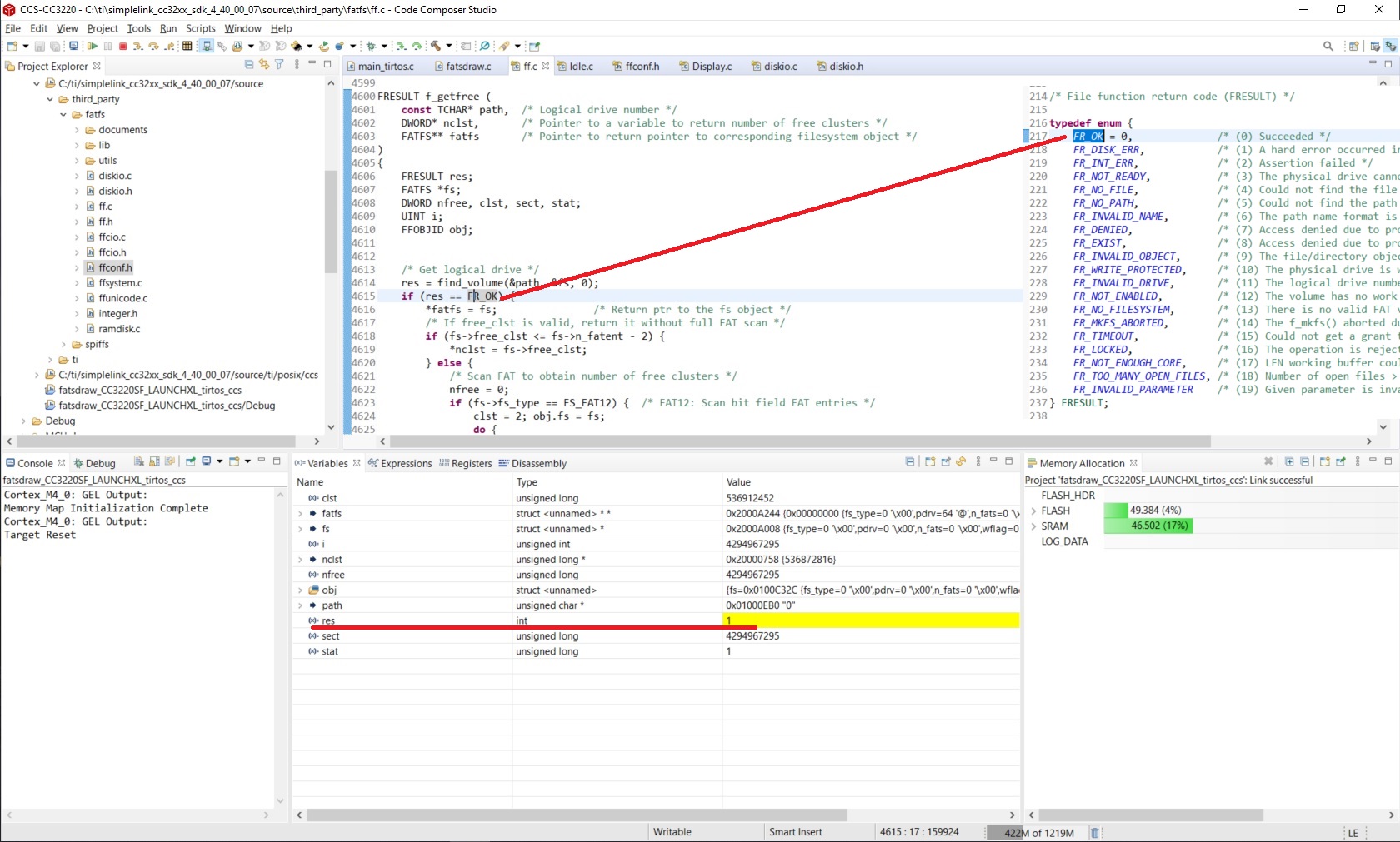Image resolution: width=1400 pixels, height=842 pixels.
Task: Toggle Smart Insert in the status bar
Action: pyautogui.click(x=794, y=831)
